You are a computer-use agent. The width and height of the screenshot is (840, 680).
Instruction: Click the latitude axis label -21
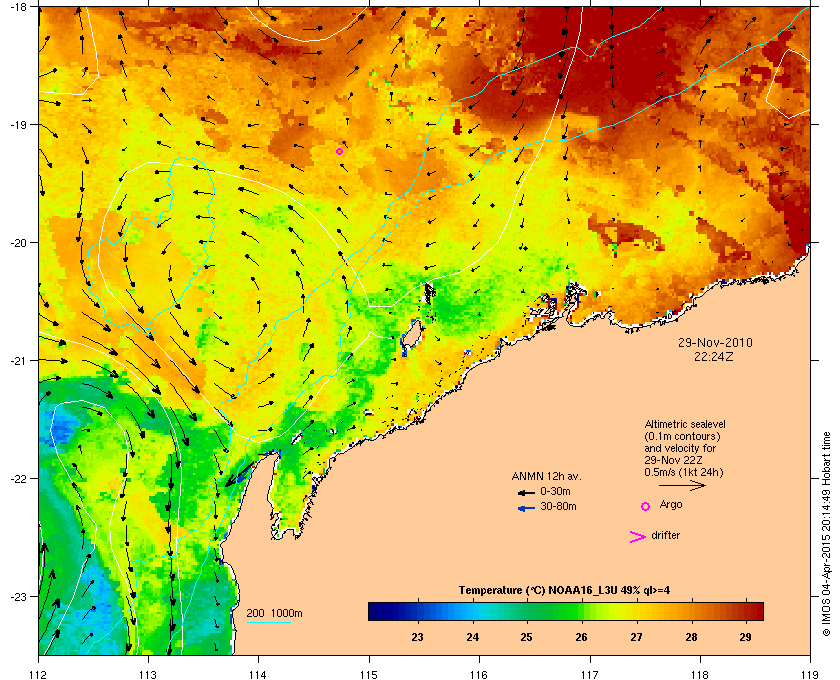18,361
